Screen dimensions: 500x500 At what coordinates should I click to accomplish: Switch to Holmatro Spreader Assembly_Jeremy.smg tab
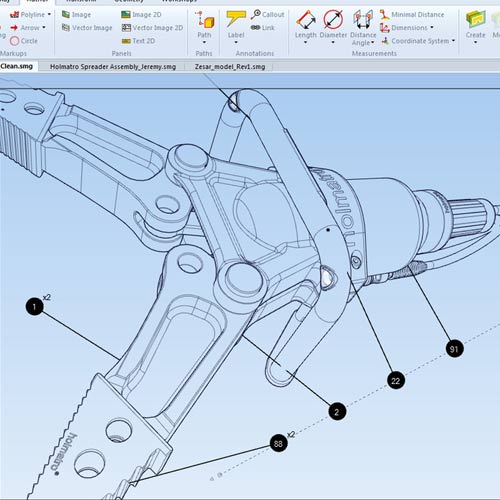[113, 67]
